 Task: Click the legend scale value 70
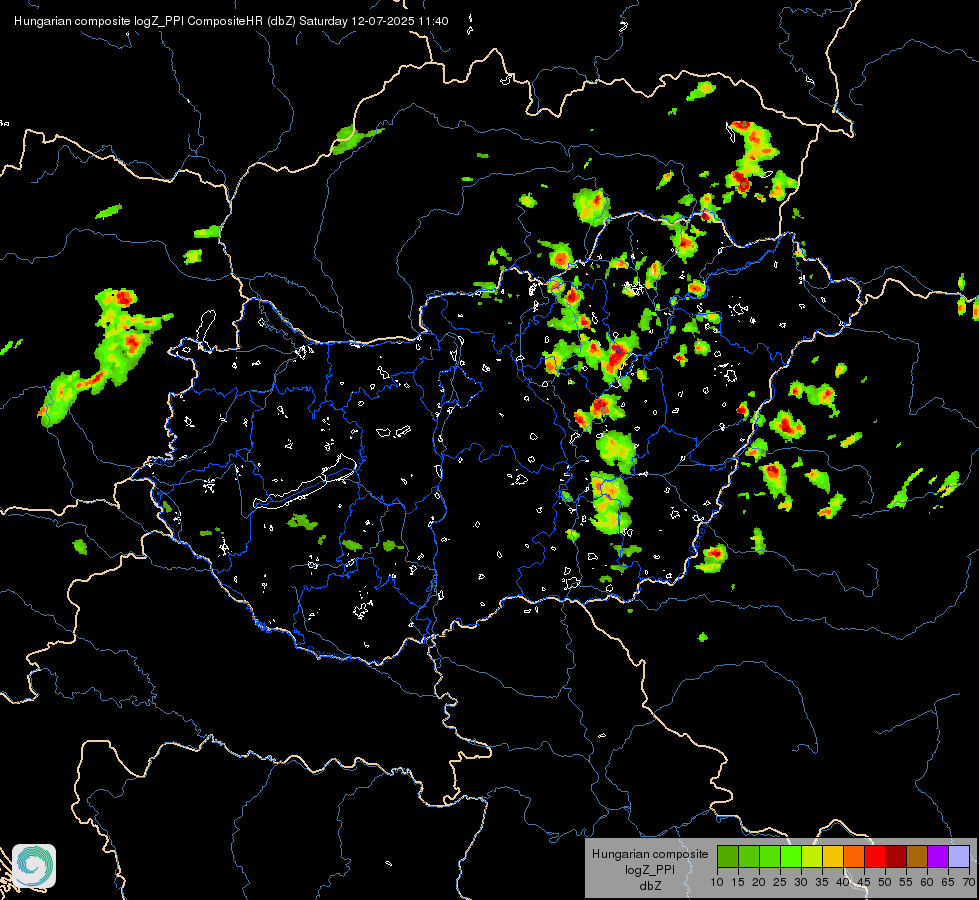[x=969, y=882]
